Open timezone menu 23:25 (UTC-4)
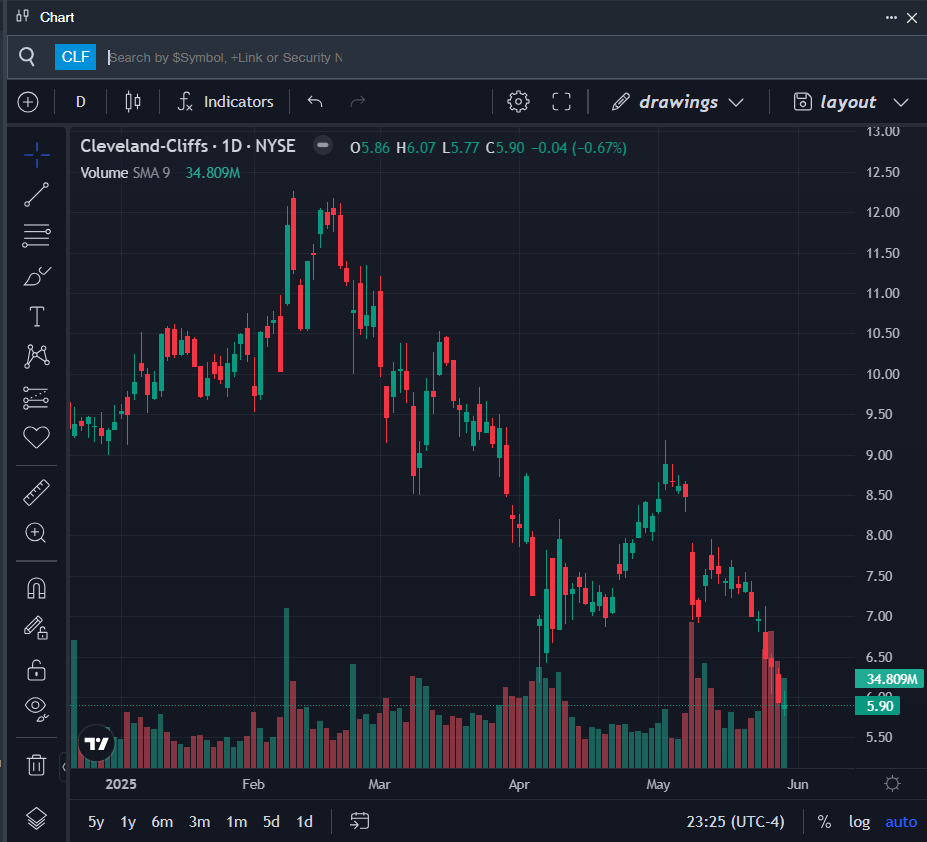 click(735, 822)
